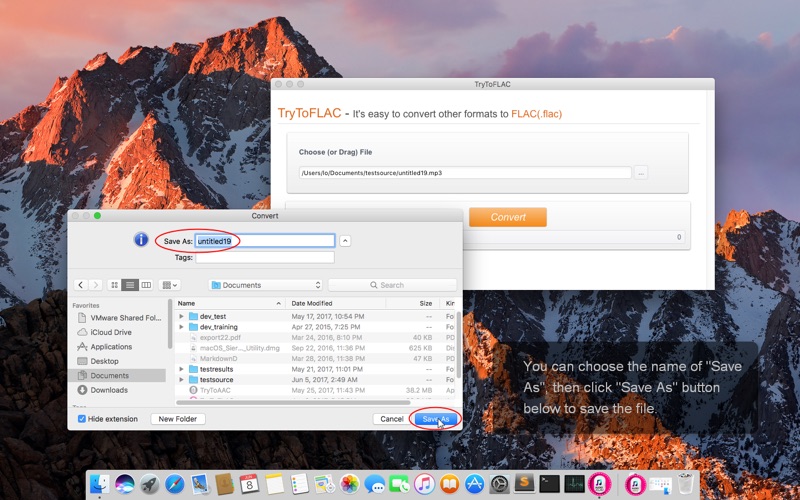Select the export22.pdf file row
The width and height of the screenshot is (800, 500).
pos(315,337)
